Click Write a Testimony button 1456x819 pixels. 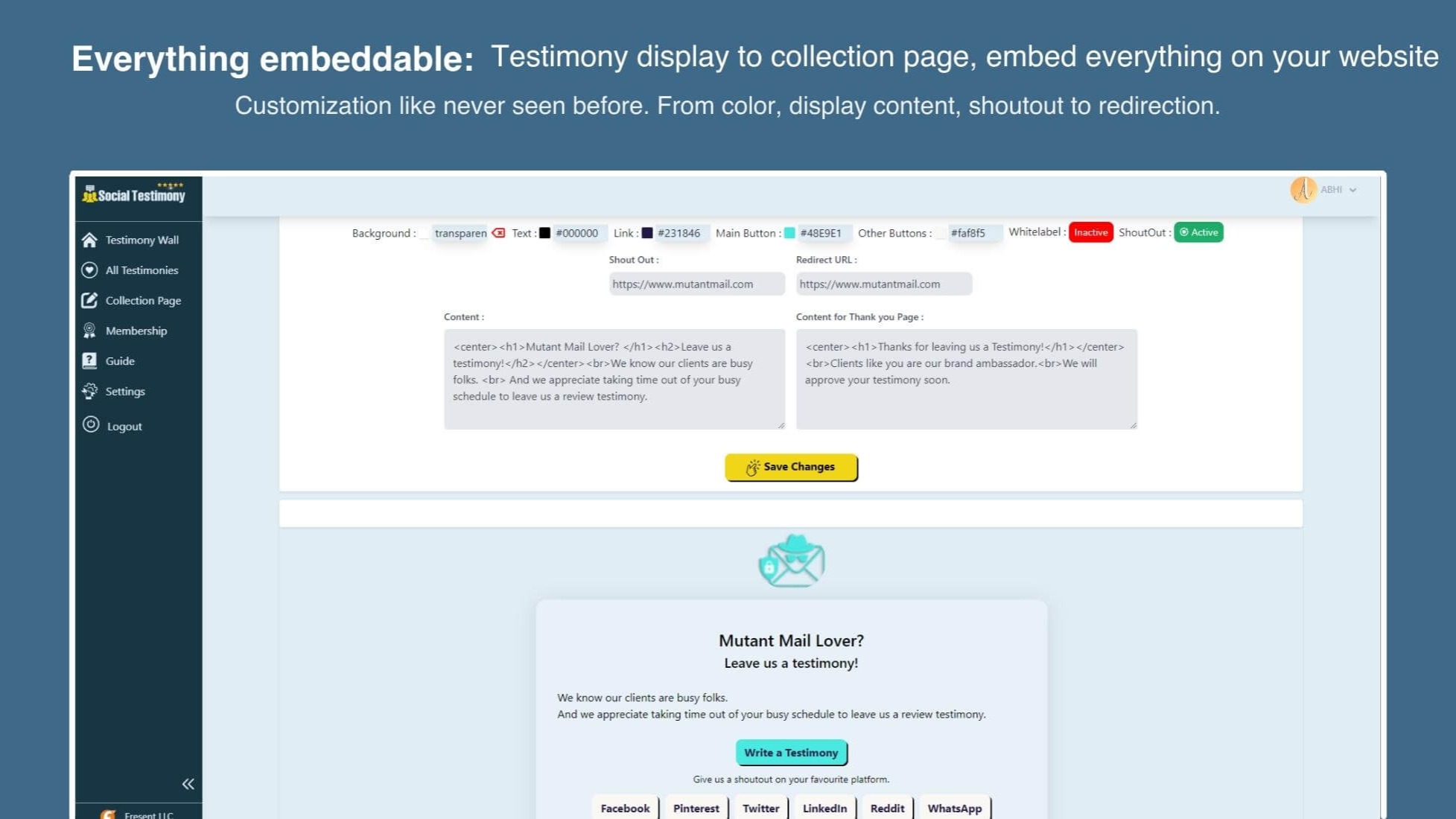(791, 752)
